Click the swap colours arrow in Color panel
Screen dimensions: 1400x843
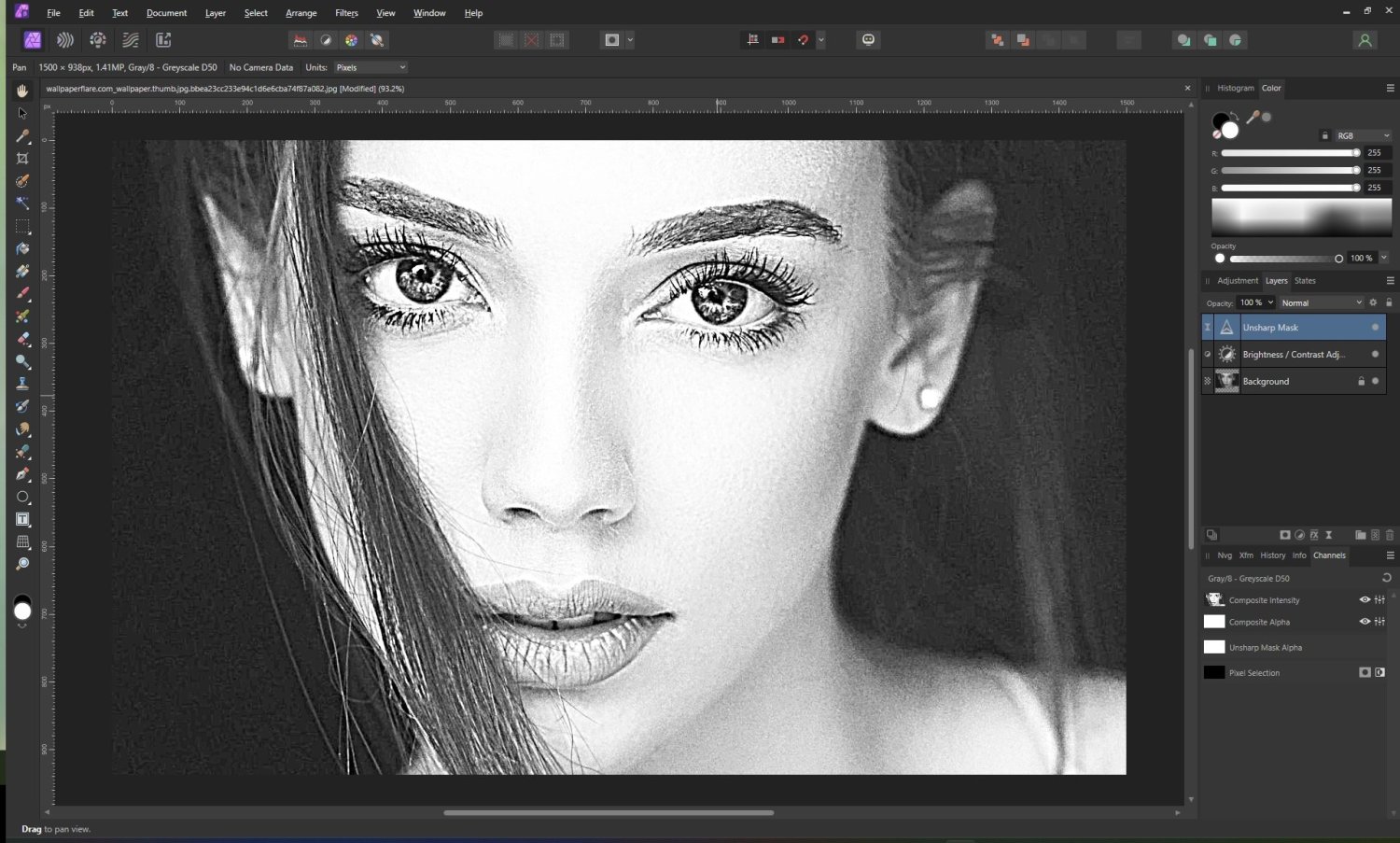point(1236,116)
